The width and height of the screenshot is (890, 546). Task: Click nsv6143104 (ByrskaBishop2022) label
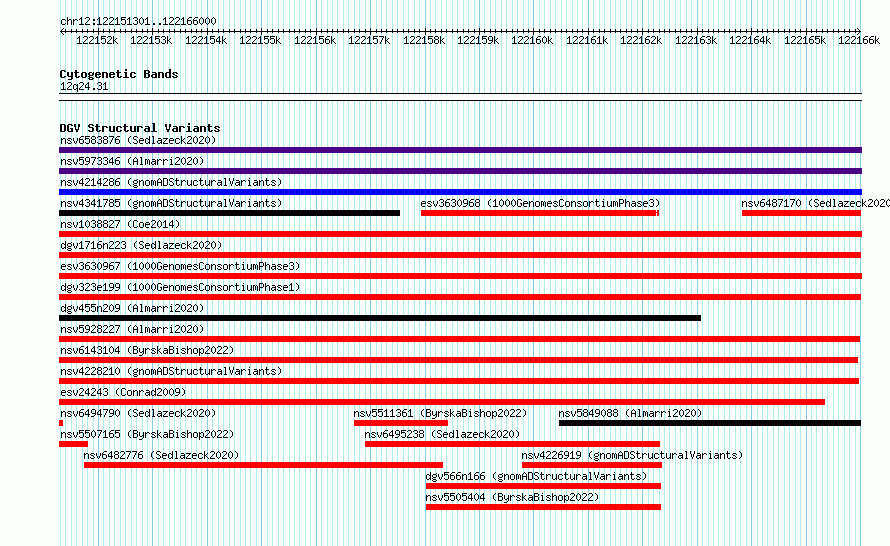[147, 350]
